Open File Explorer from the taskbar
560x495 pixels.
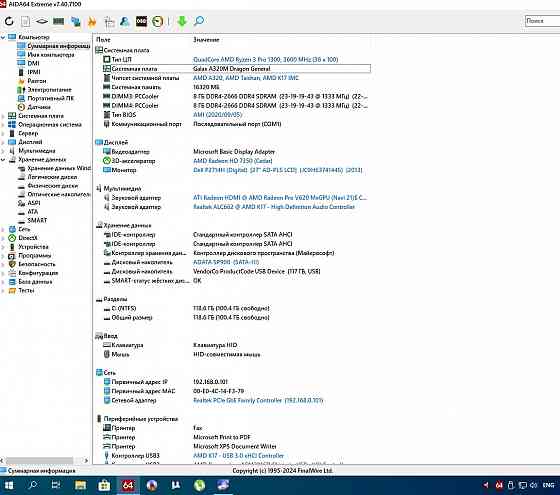tap(81, 485)
